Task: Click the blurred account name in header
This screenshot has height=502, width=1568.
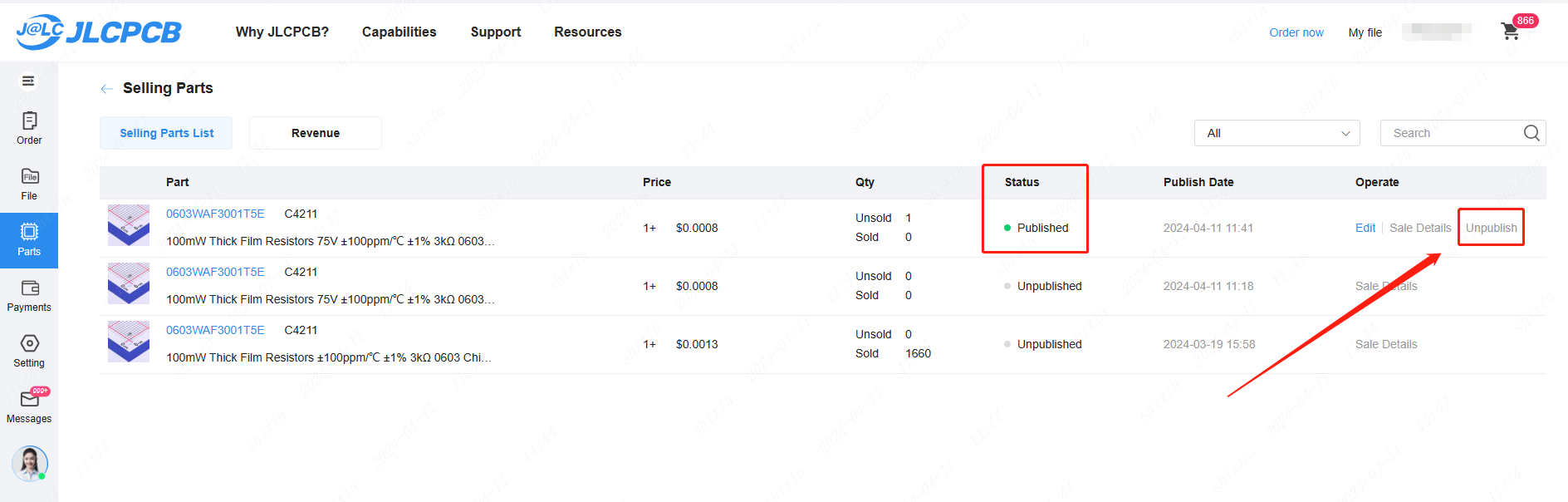Action: 1437,32
